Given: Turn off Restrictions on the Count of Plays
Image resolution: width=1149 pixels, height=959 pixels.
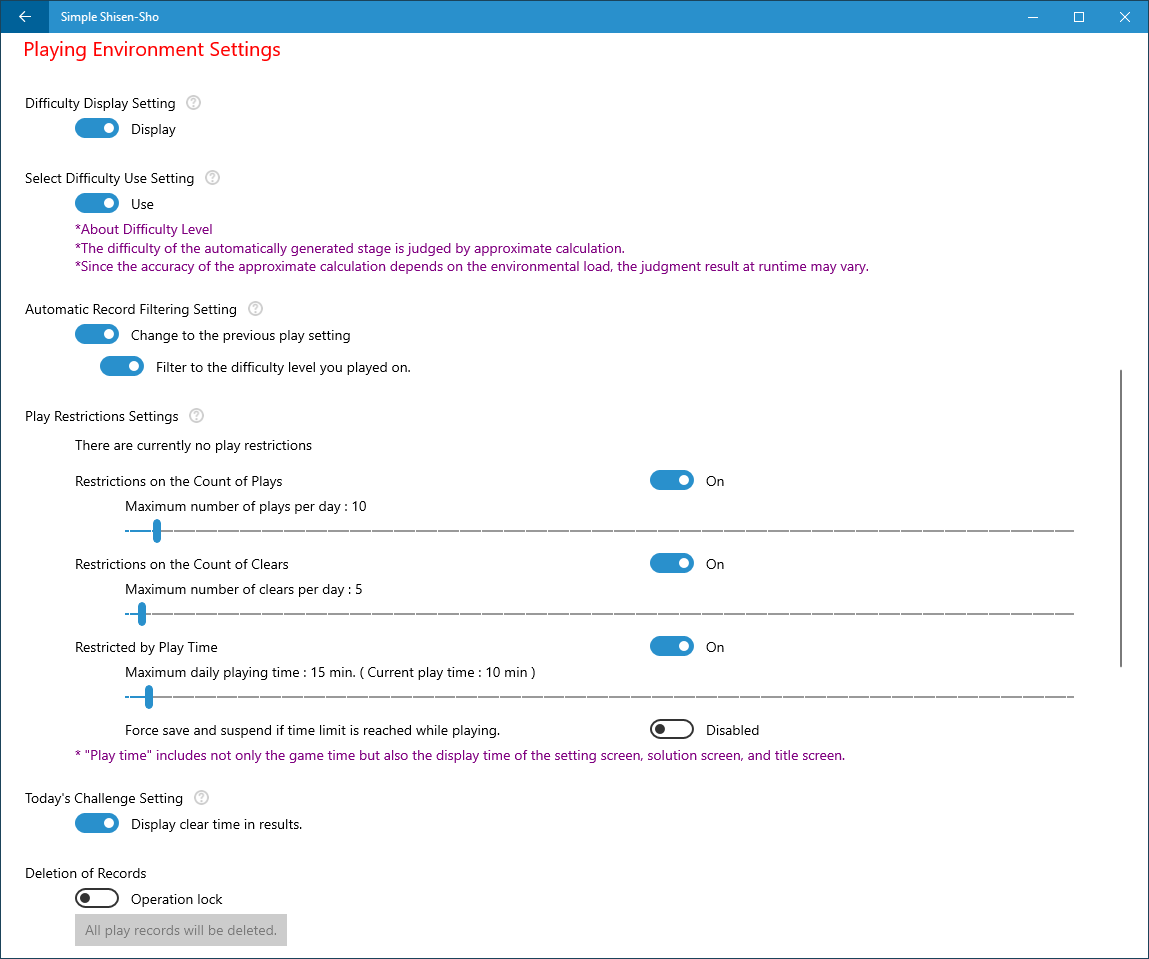Looking at the screenshot, I should coord(671,481).
